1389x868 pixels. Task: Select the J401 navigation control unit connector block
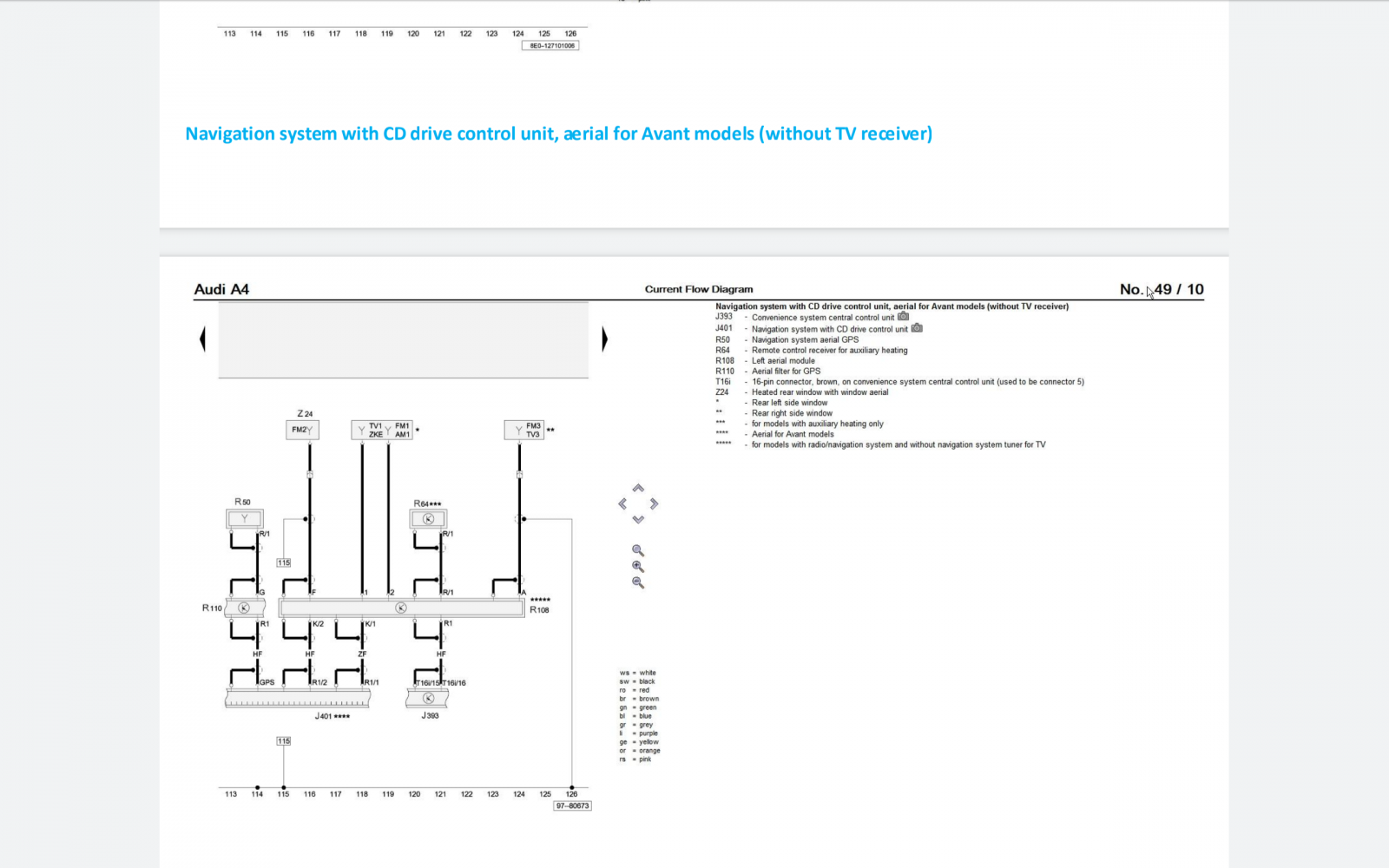tap(297, 698)
